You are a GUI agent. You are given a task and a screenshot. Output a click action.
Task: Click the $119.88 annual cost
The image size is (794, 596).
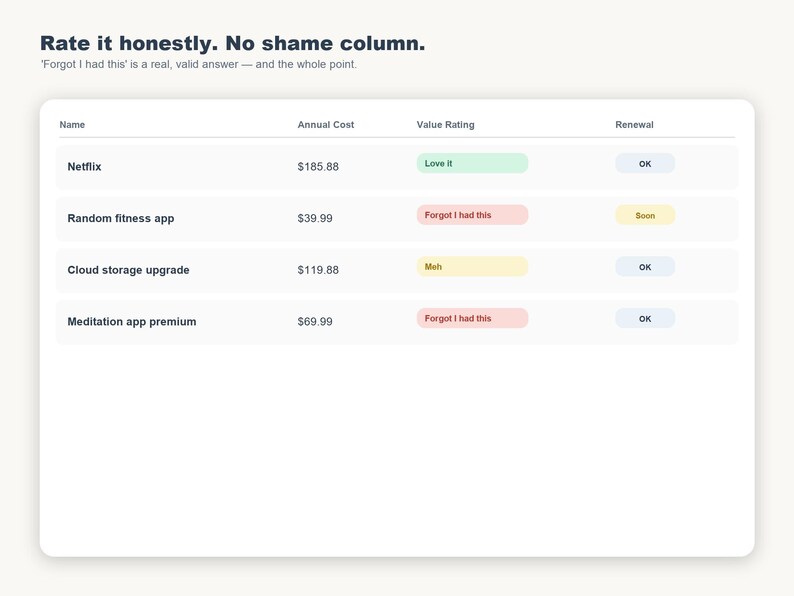click(x=318, y=270)
